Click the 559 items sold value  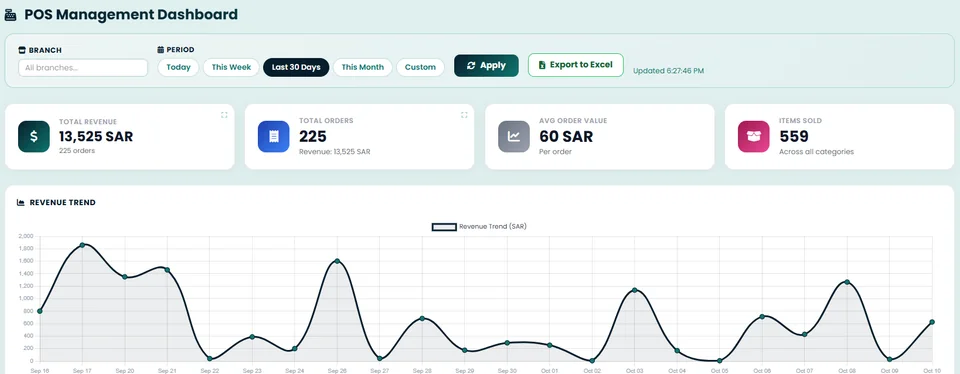[x=793, y=137]
